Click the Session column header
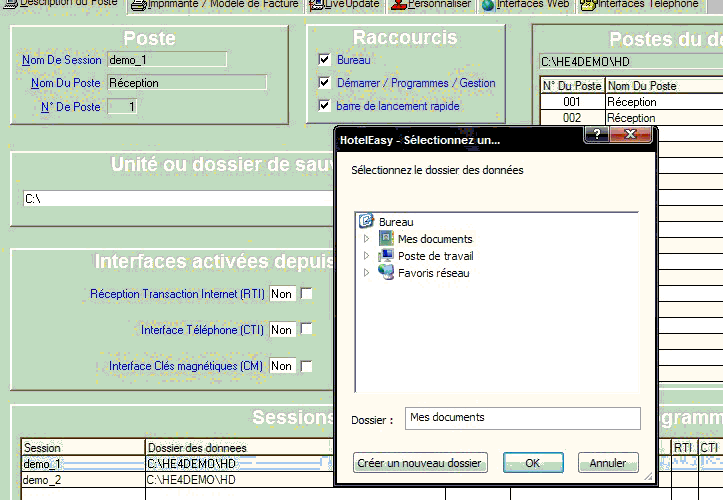This screenshot has height=500, width=723. pyautogui.click(x=83, y=447)
